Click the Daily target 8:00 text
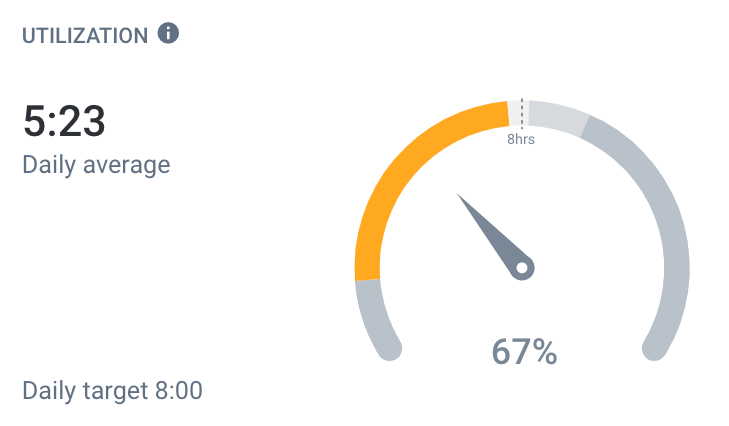The width and height of the screenshot is (729, 426). 113,391
